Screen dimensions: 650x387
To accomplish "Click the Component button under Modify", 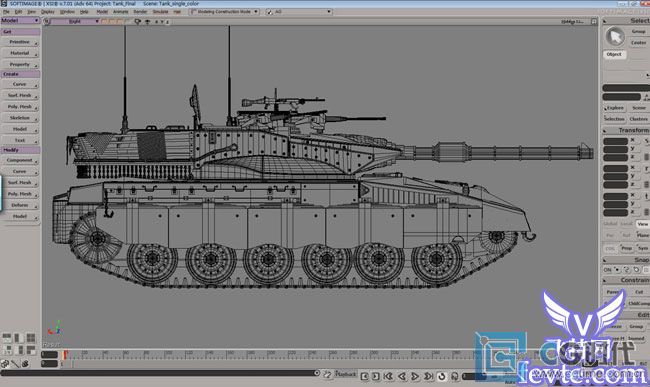I will click(x=20, y=160).
